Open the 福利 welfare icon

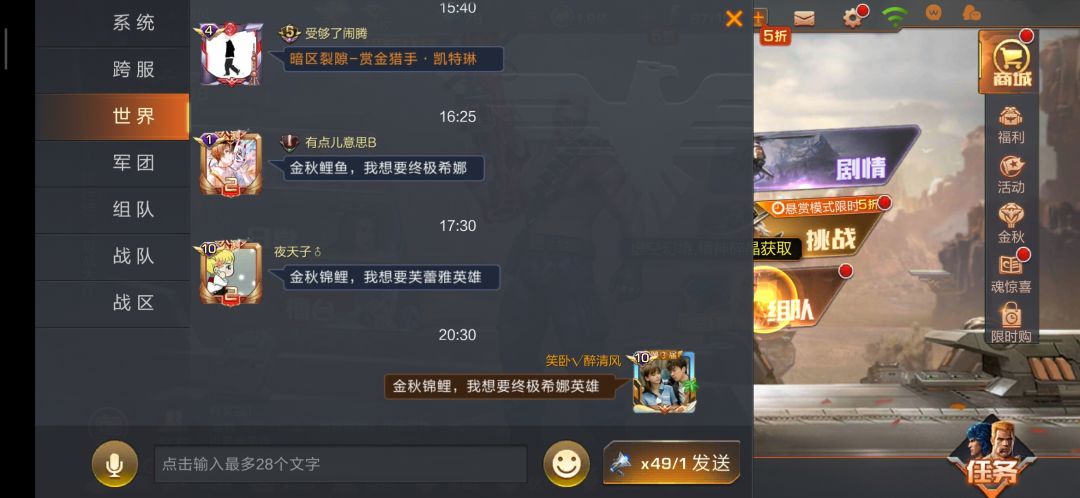1011,125
